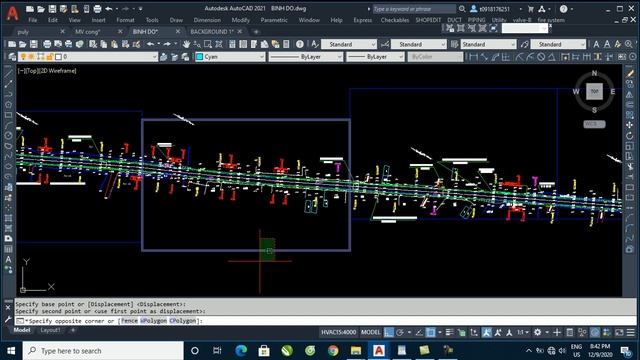Switch to the Layout1 tab

tap(50, 330)
